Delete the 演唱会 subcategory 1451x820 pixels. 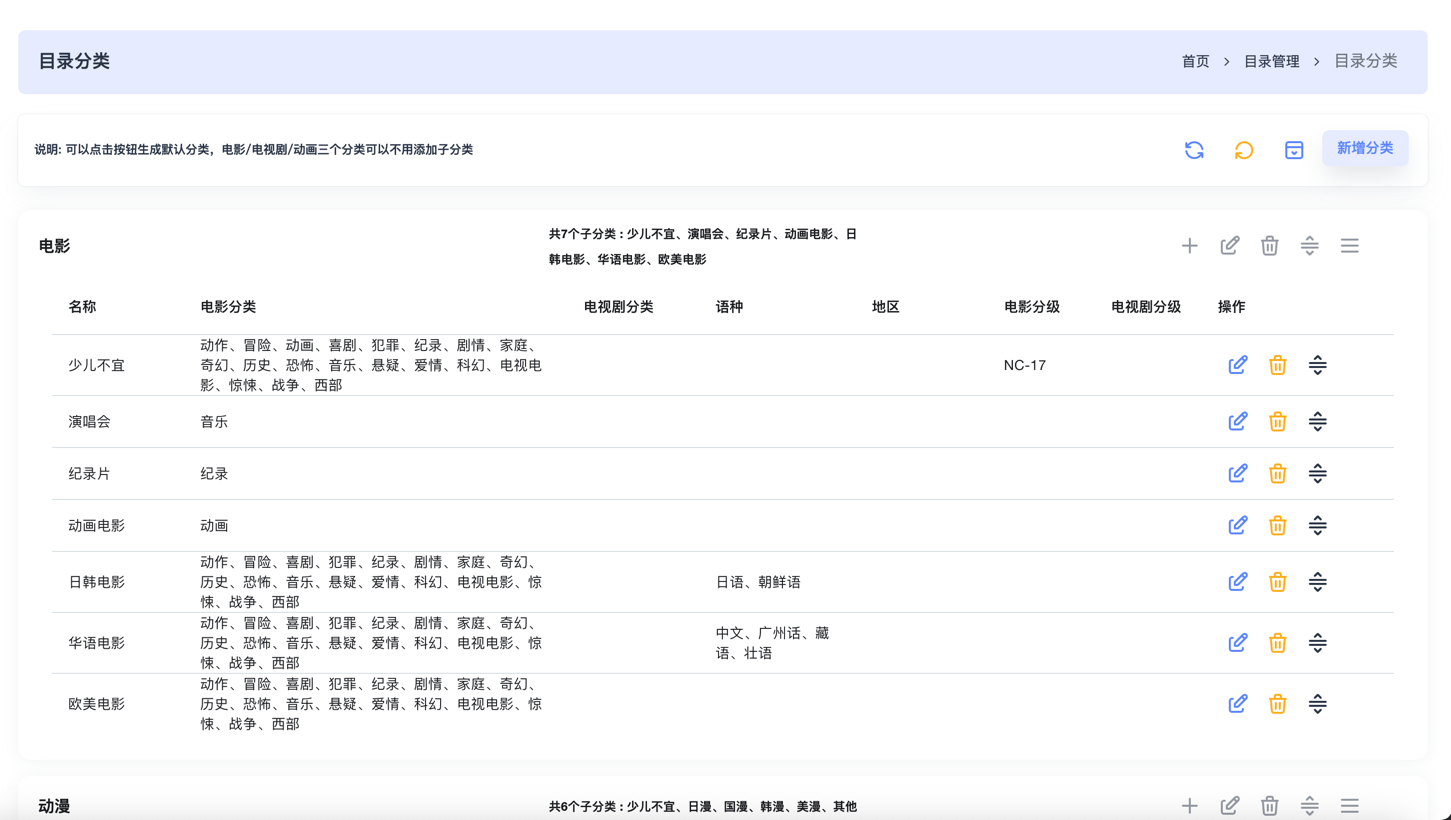pos(1277,422)
